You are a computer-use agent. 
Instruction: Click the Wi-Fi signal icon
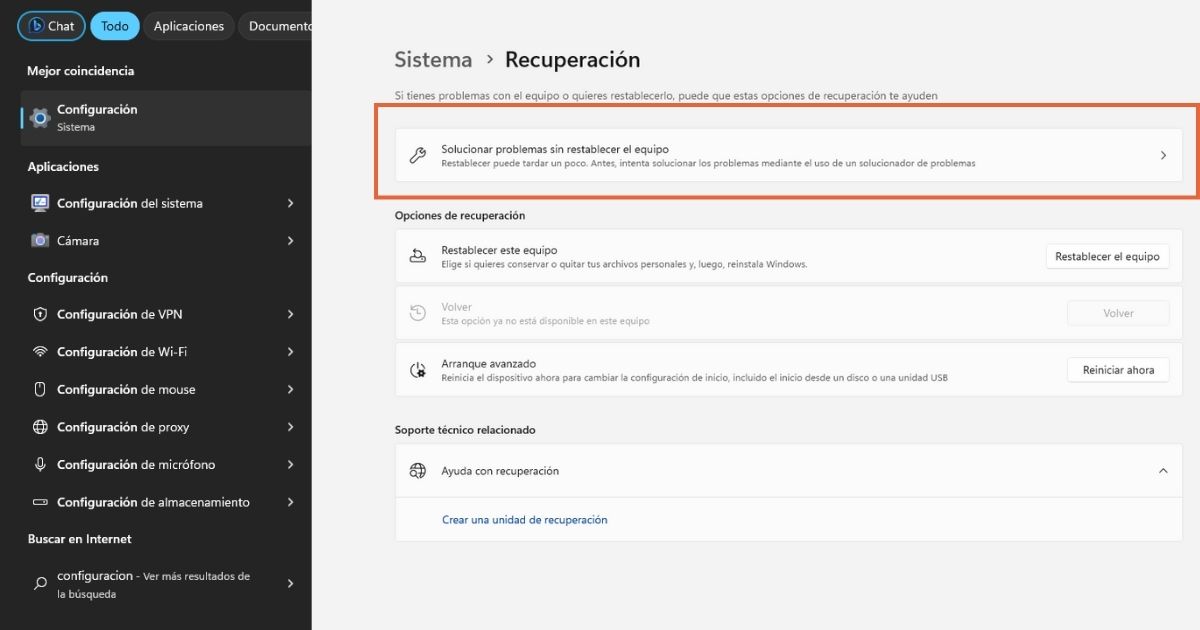(40, 352)
